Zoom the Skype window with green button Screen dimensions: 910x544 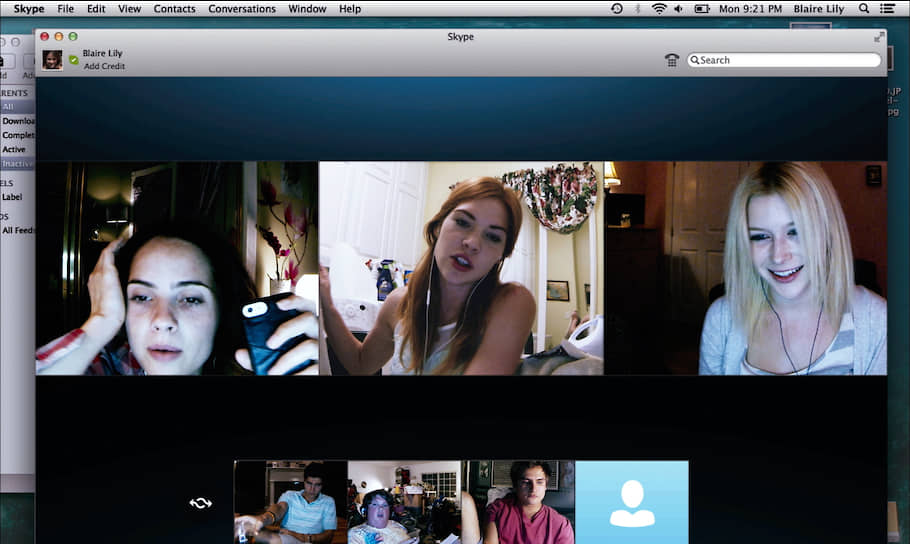point(73,37)
